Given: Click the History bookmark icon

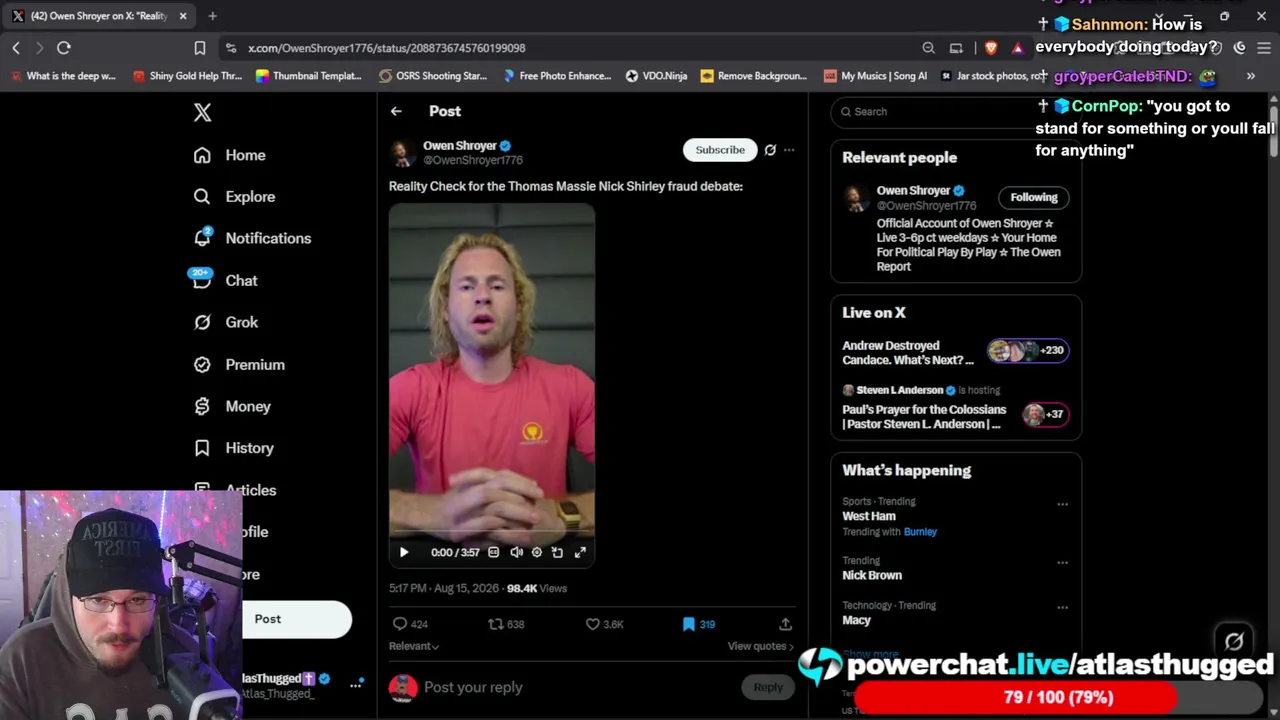Looking at the screenshot, I should click(202, 448).
